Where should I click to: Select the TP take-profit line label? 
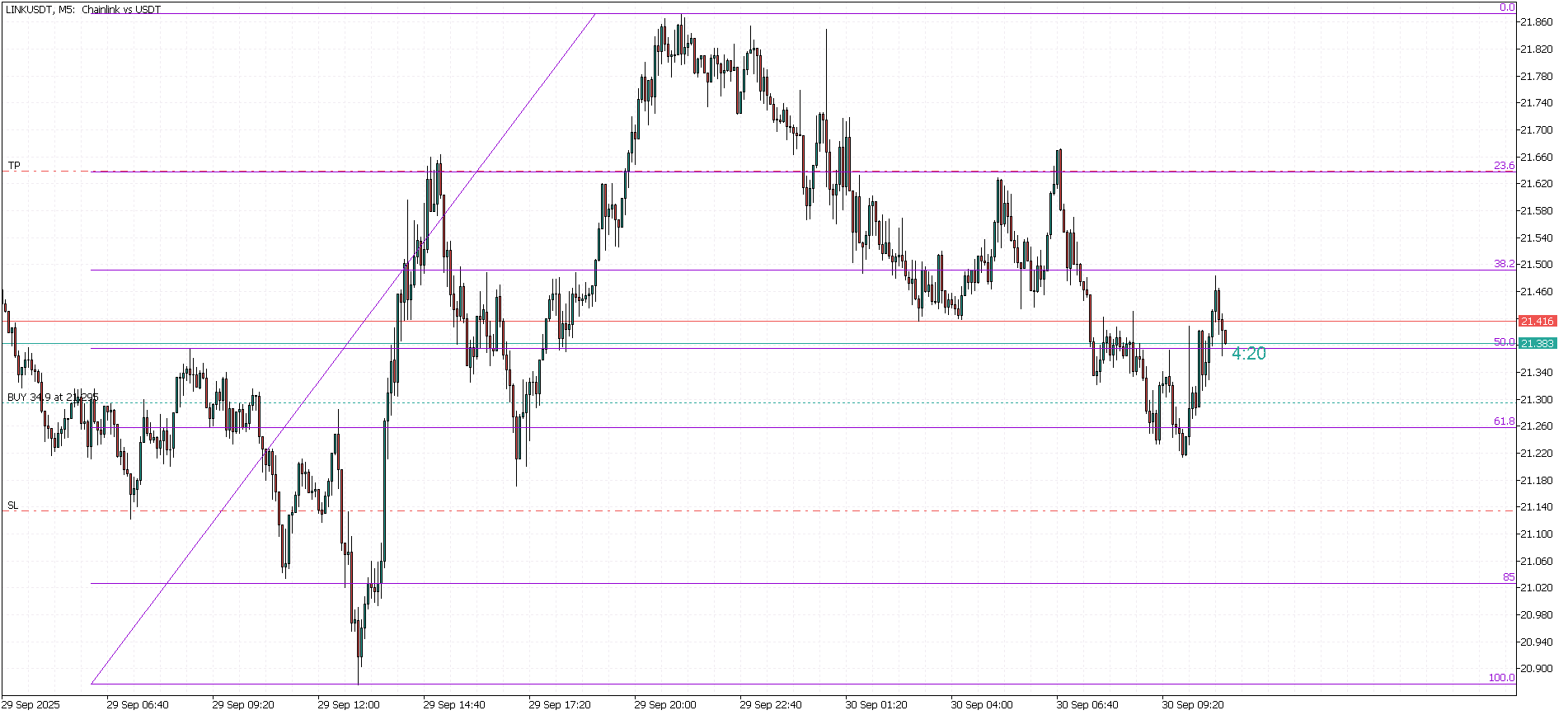coord(14,166)
